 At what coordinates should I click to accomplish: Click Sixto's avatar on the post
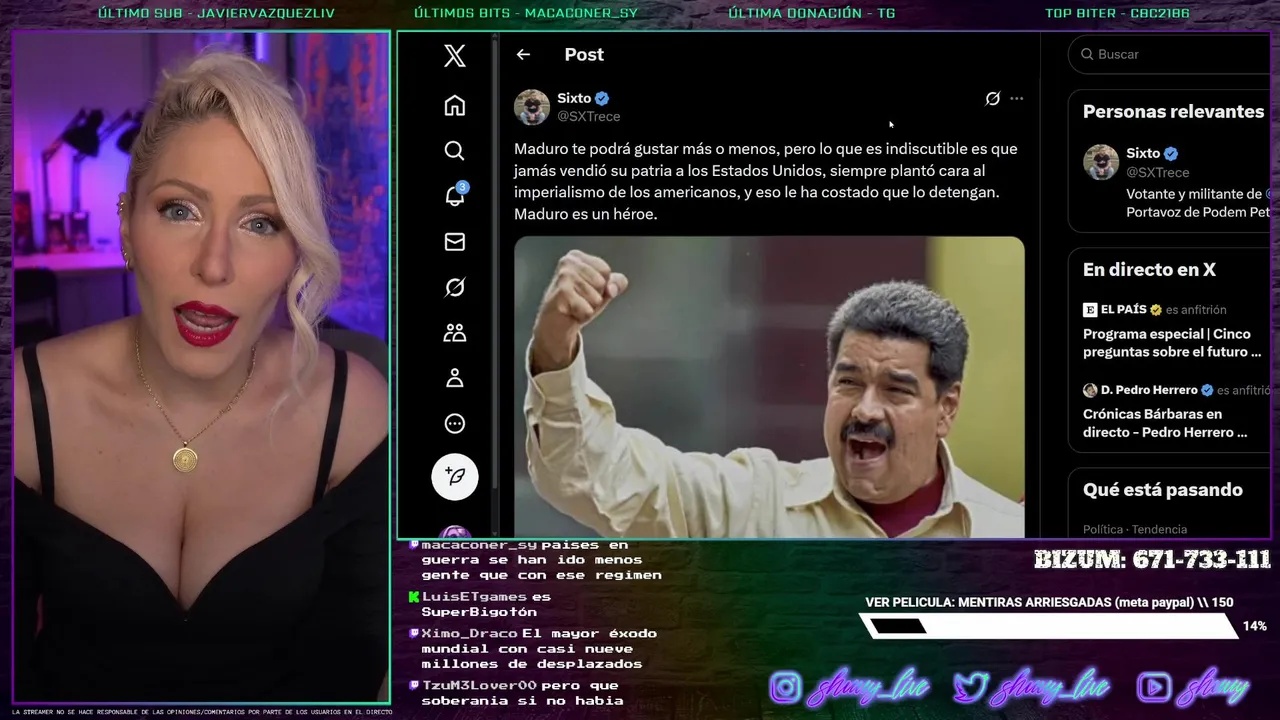(x=532, y=107)
